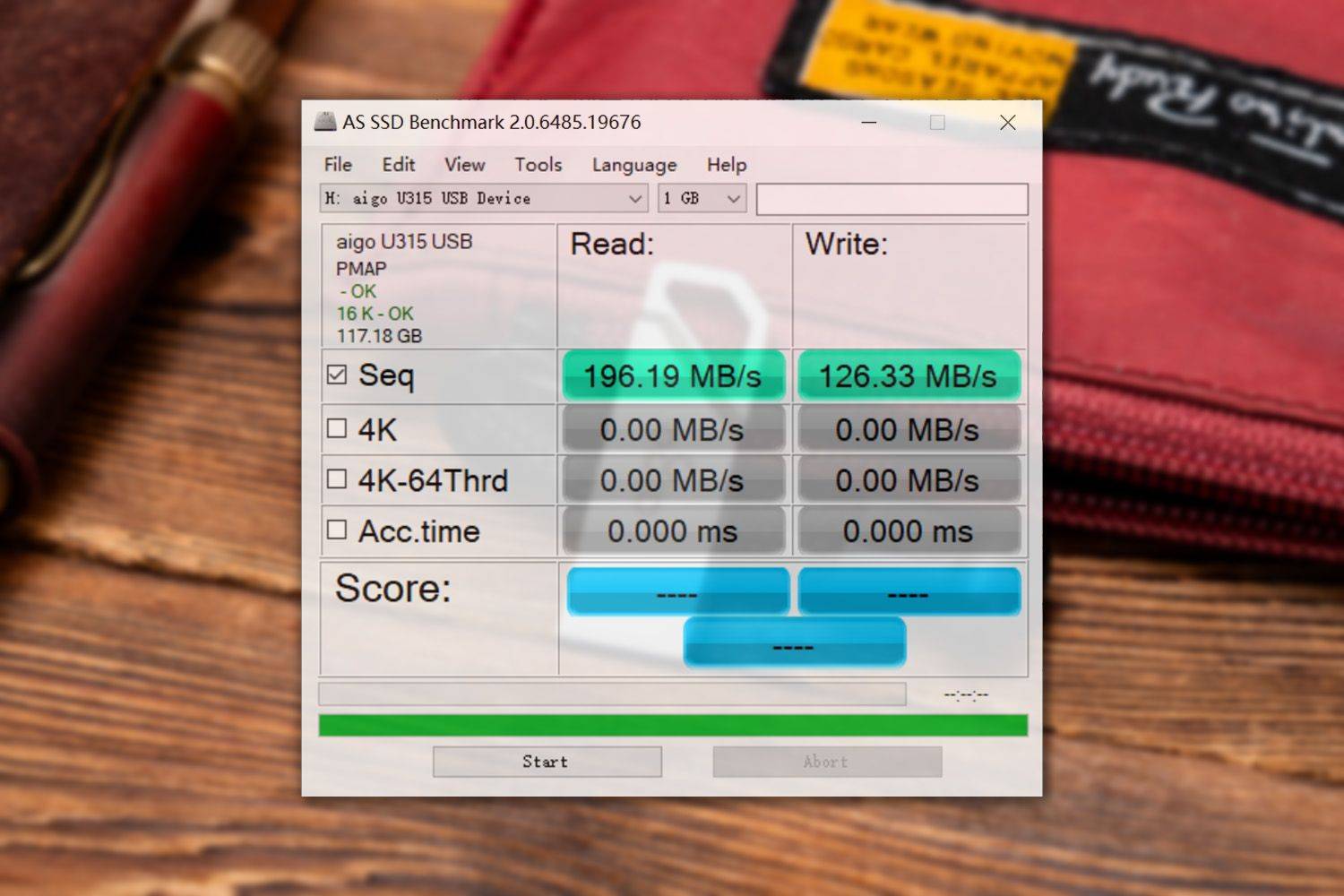Viewport: 1344px width, 896px height.
Task: Click the grey current-test progress bar
Action: 612,694
